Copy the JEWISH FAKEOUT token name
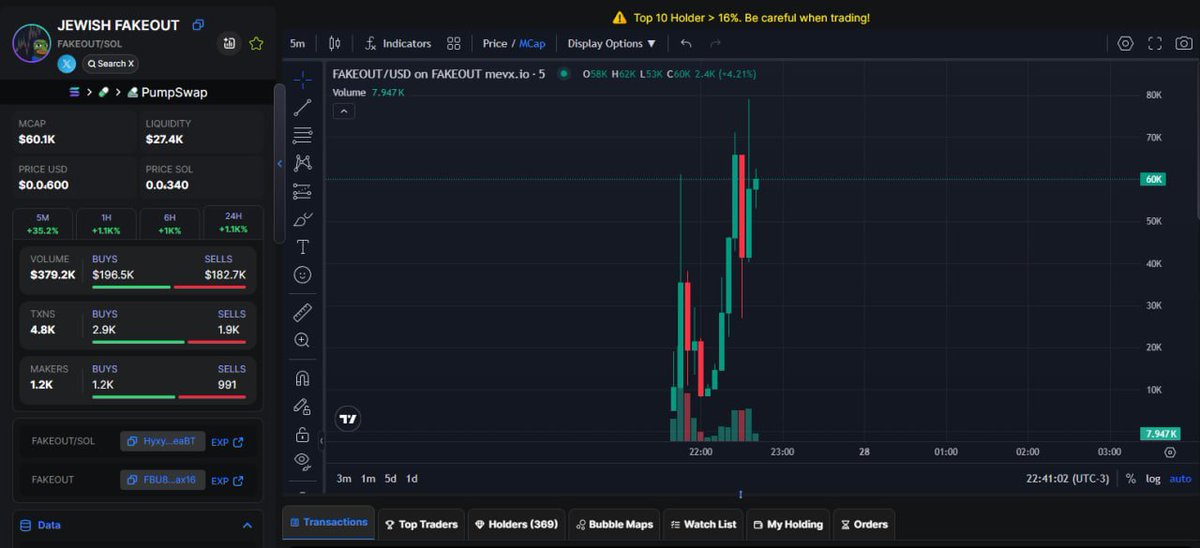This screenshot has width=1200, height=548. [x=198, y=25]
